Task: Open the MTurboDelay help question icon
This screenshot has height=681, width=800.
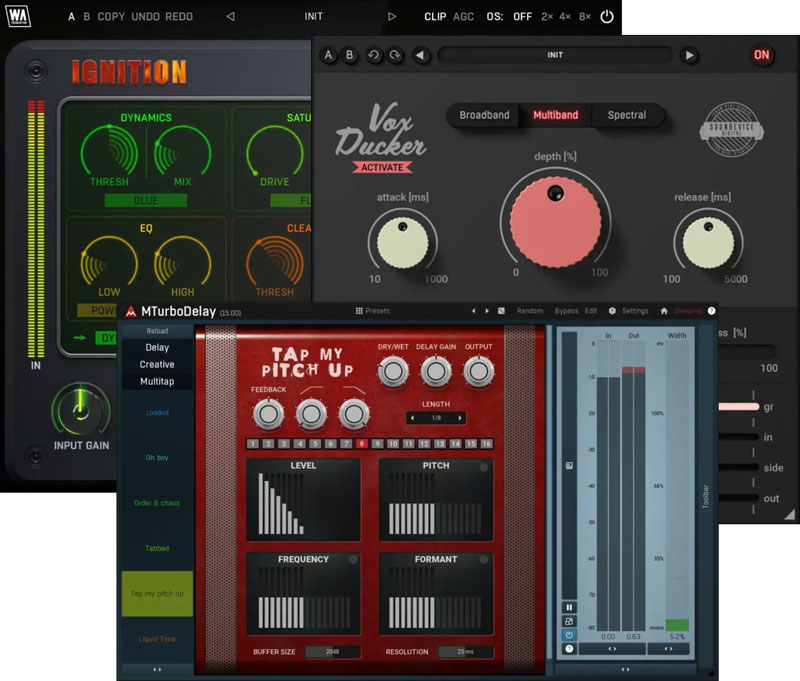Action: (711, 311)
